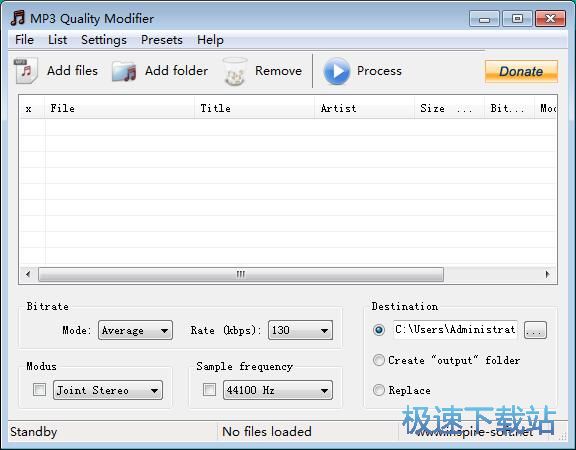Click the scroll left arrow of file list
The width and height of the screenshot is (576, 450).
pyautogui.click(x=28, y=274)
